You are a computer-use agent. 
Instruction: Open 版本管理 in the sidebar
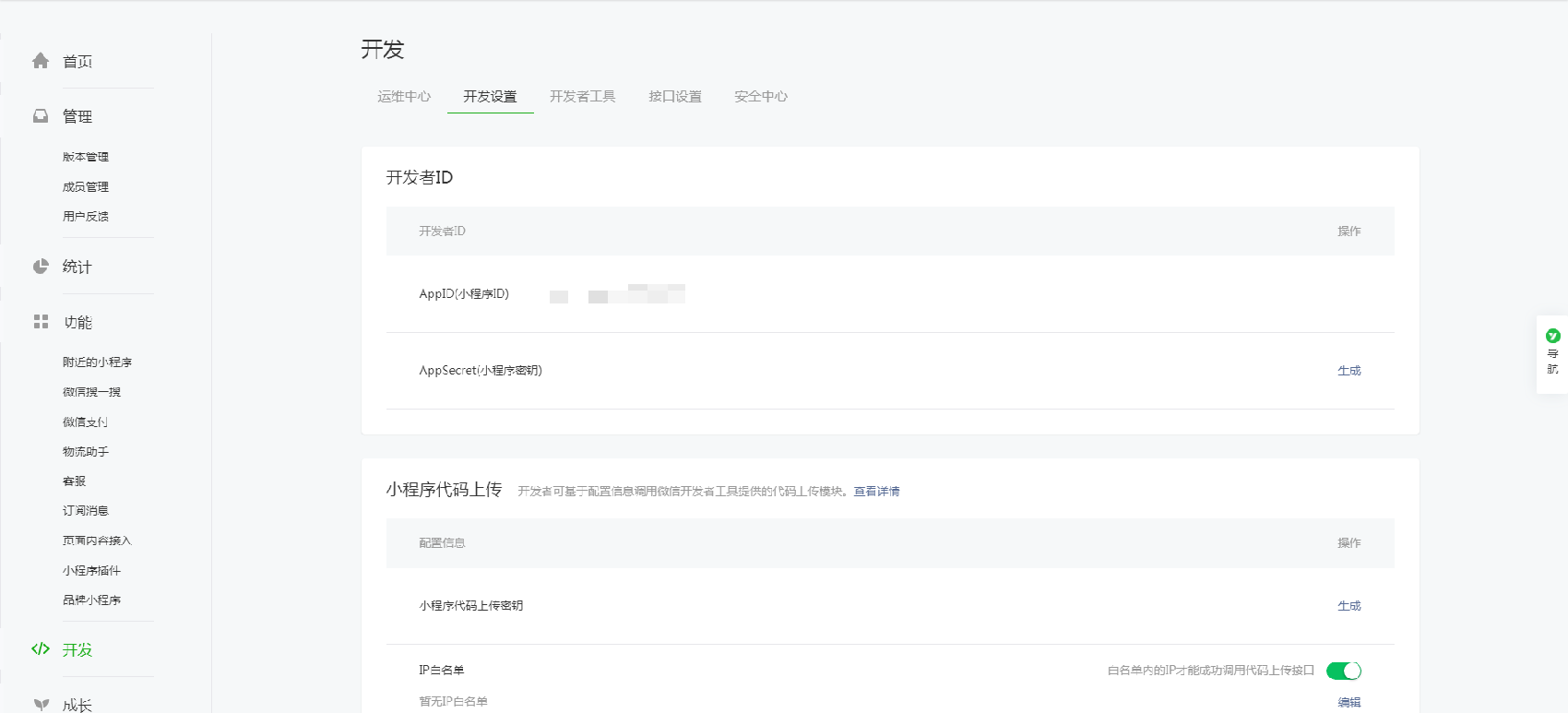coord(86,157)
